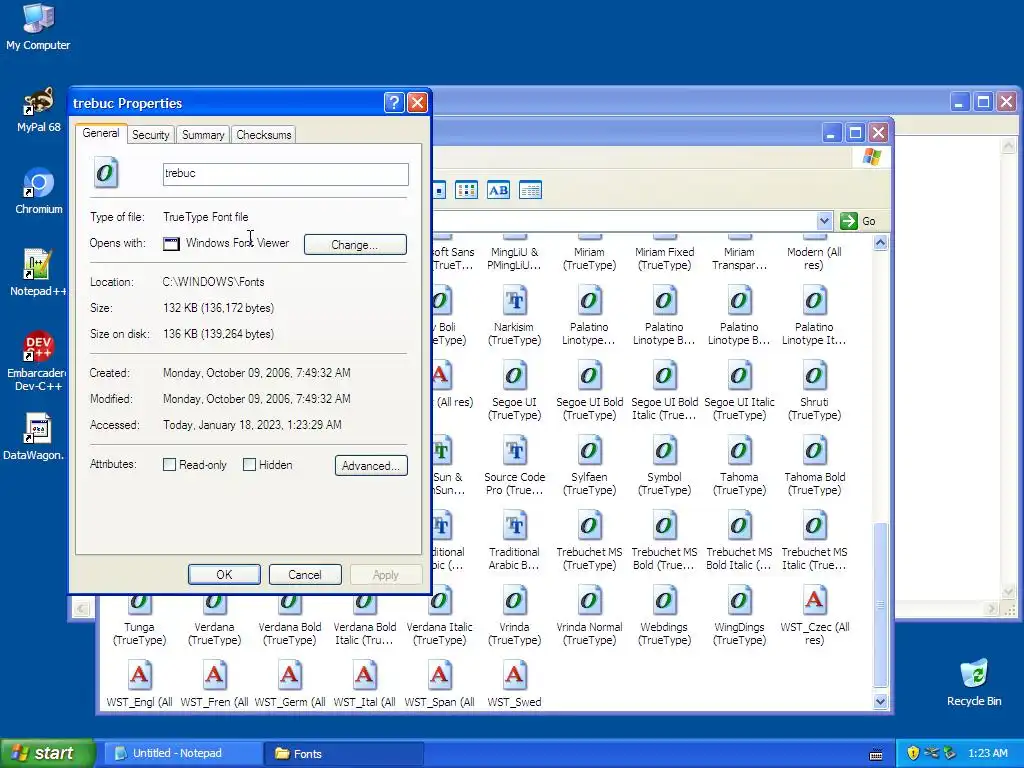
Task: Expand the Fonts address bar dropdown
Action: (824, 221)
